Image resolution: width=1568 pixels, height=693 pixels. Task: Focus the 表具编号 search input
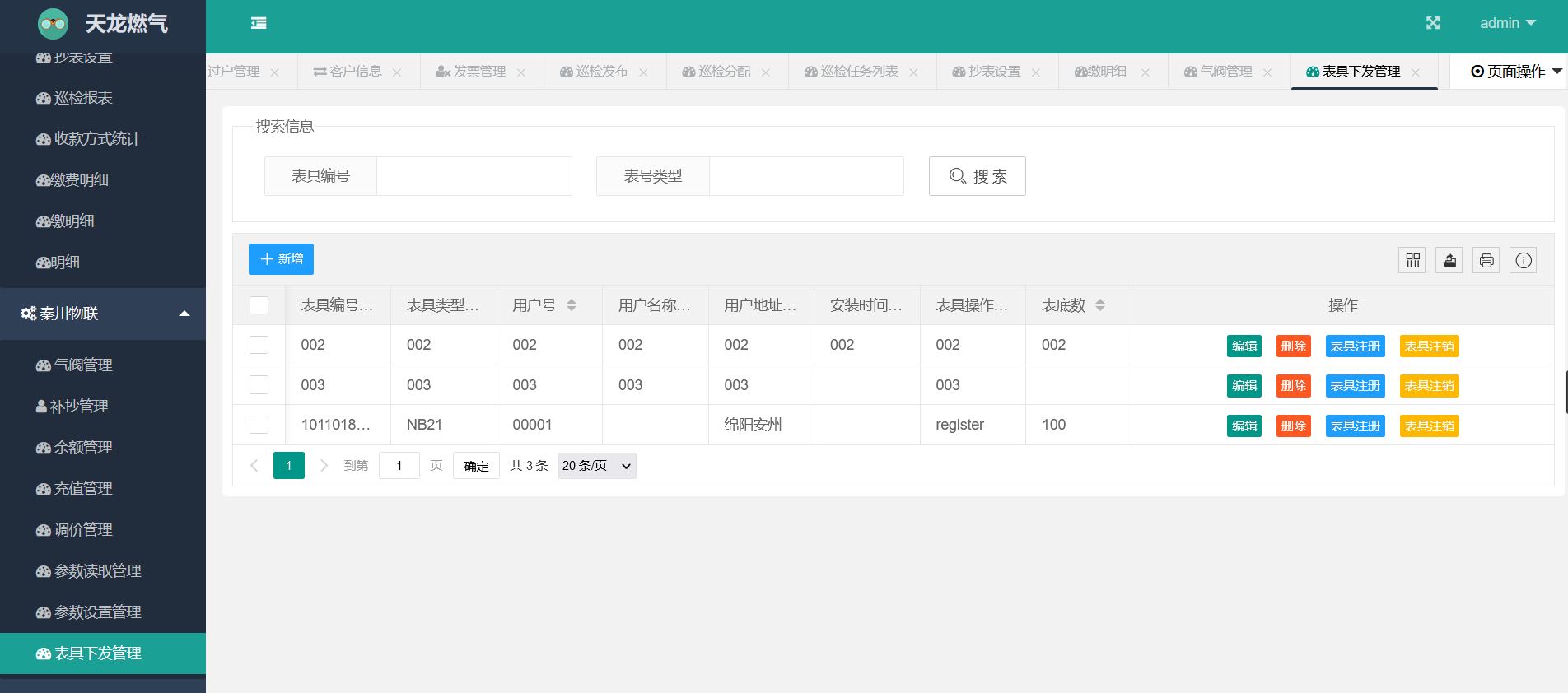(x=474, y=176)
